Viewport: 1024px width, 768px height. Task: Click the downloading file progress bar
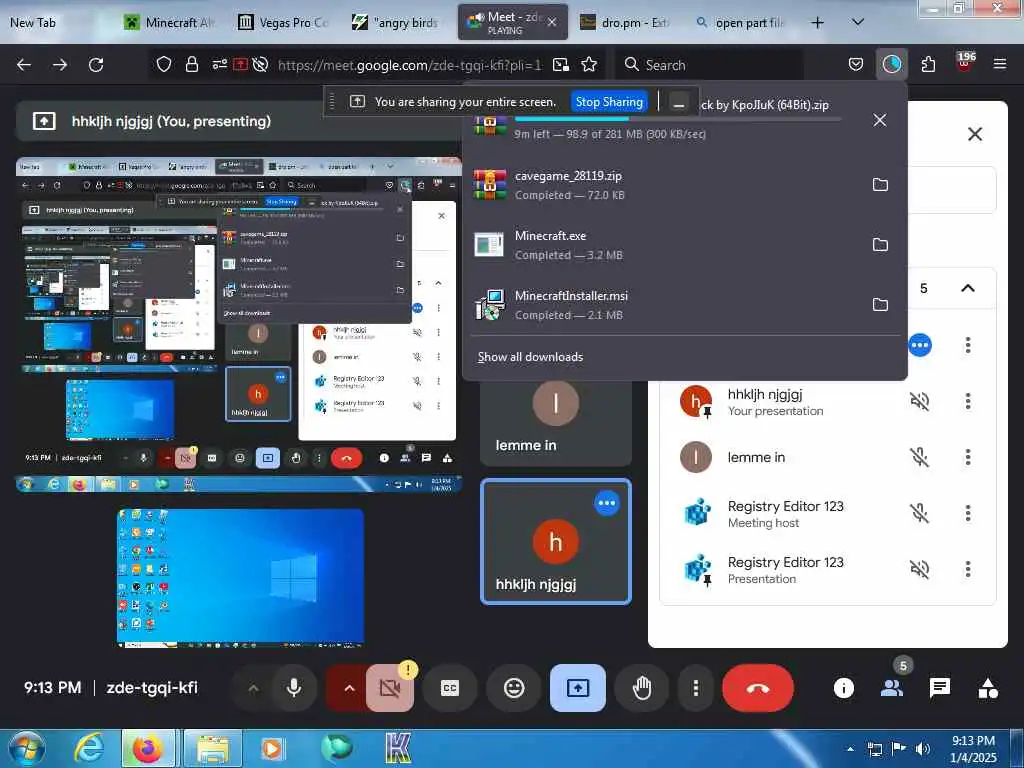click(677, 119)
